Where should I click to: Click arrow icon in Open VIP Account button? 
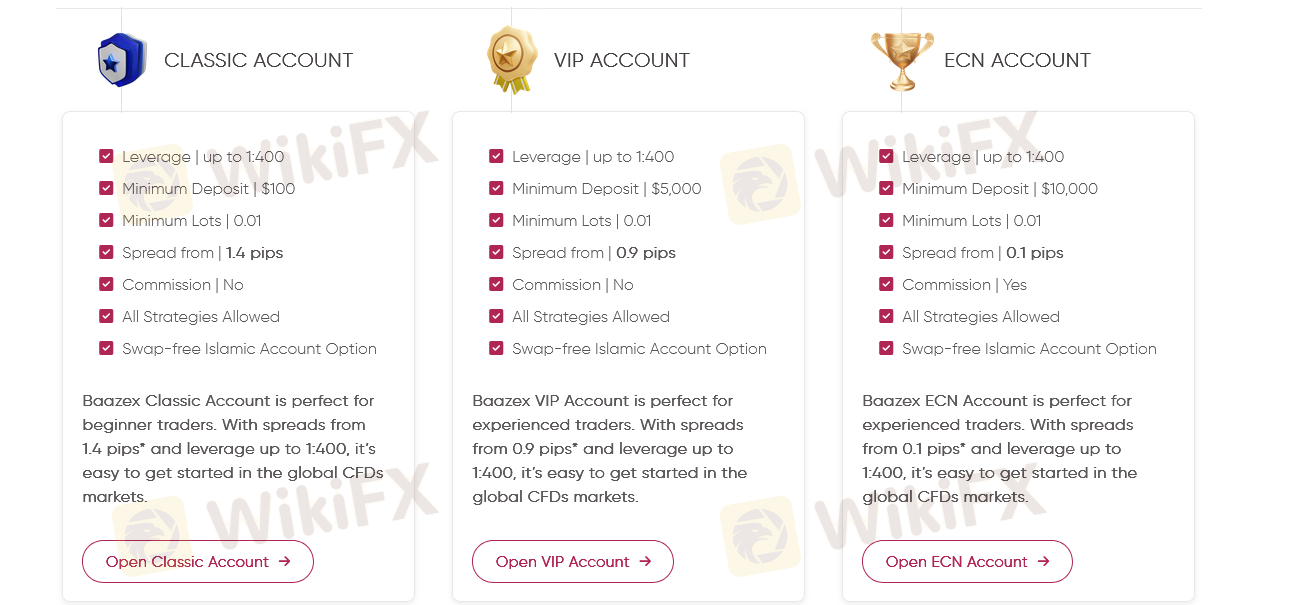point(645,562)
